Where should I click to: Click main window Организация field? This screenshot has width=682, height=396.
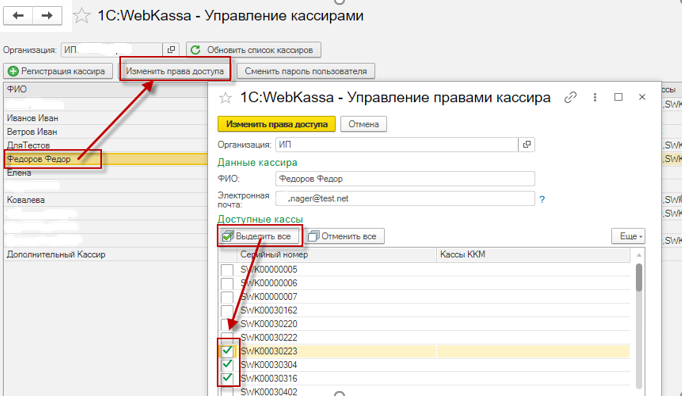coord(111,50)
